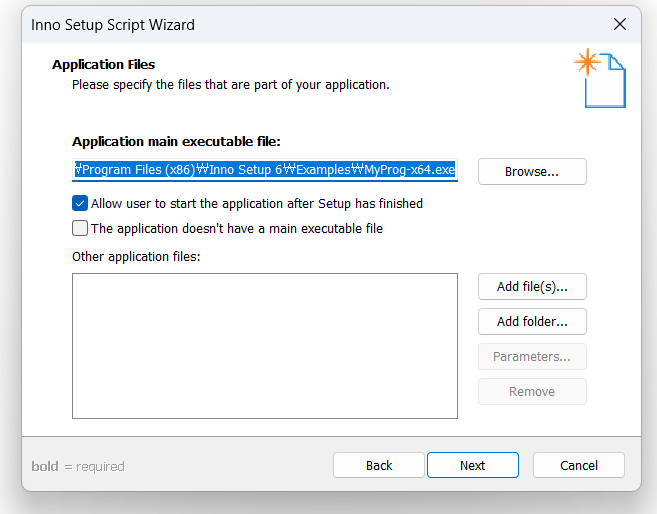Viewport: 657px width, 514px height.
Task: Proceed with the Next button
Action: click(473, 465)
